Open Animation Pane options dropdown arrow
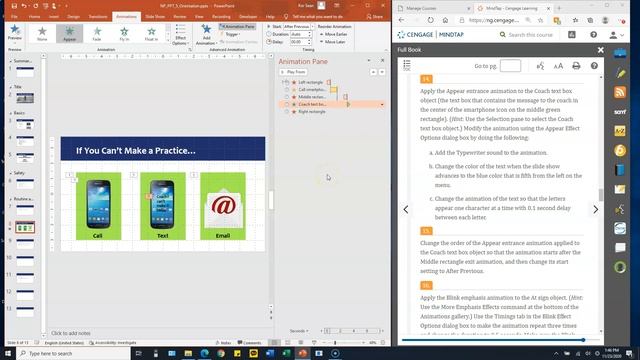Screen dimensions: 640x360 point(369,60)
